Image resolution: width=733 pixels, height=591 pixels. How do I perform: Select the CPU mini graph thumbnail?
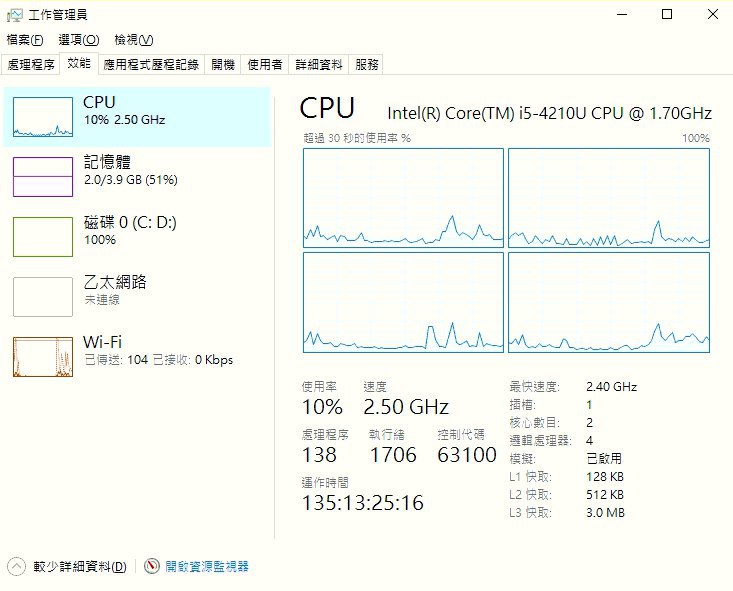click(42, 117)
